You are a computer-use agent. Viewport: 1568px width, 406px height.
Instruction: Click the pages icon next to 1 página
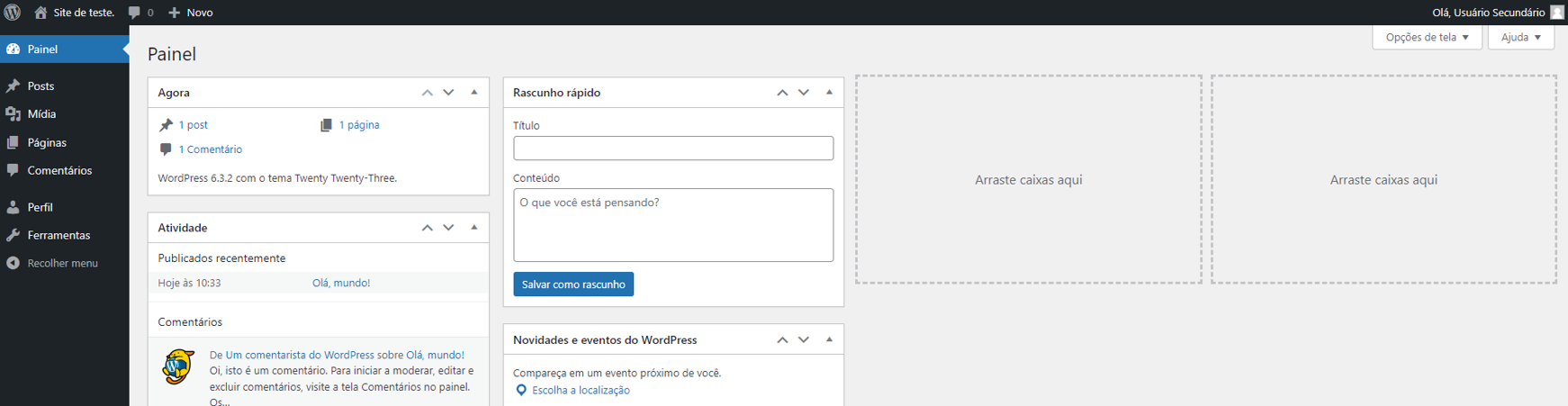(326, 125)
